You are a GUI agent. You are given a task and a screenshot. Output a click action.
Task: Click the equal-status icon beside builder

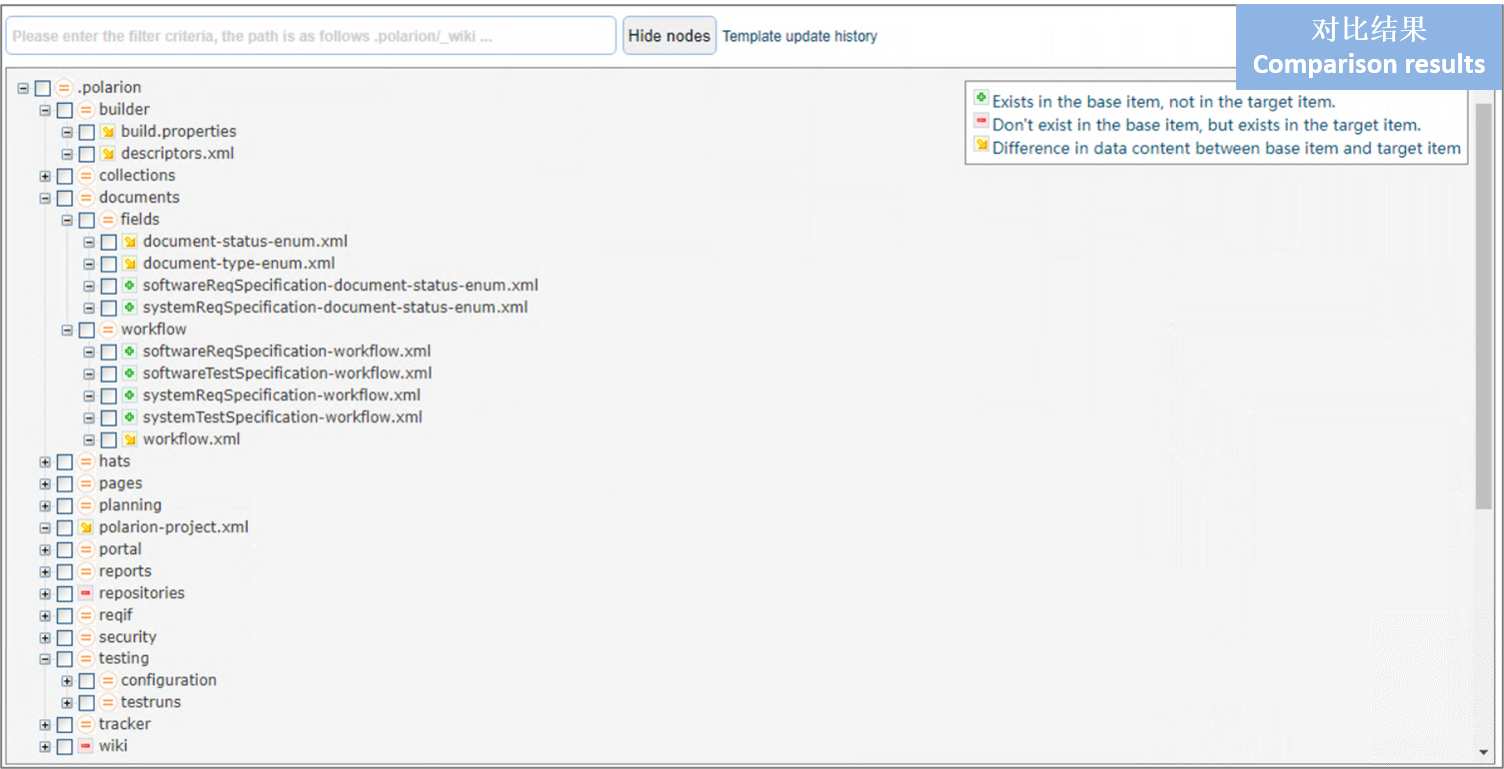[86, 110]
